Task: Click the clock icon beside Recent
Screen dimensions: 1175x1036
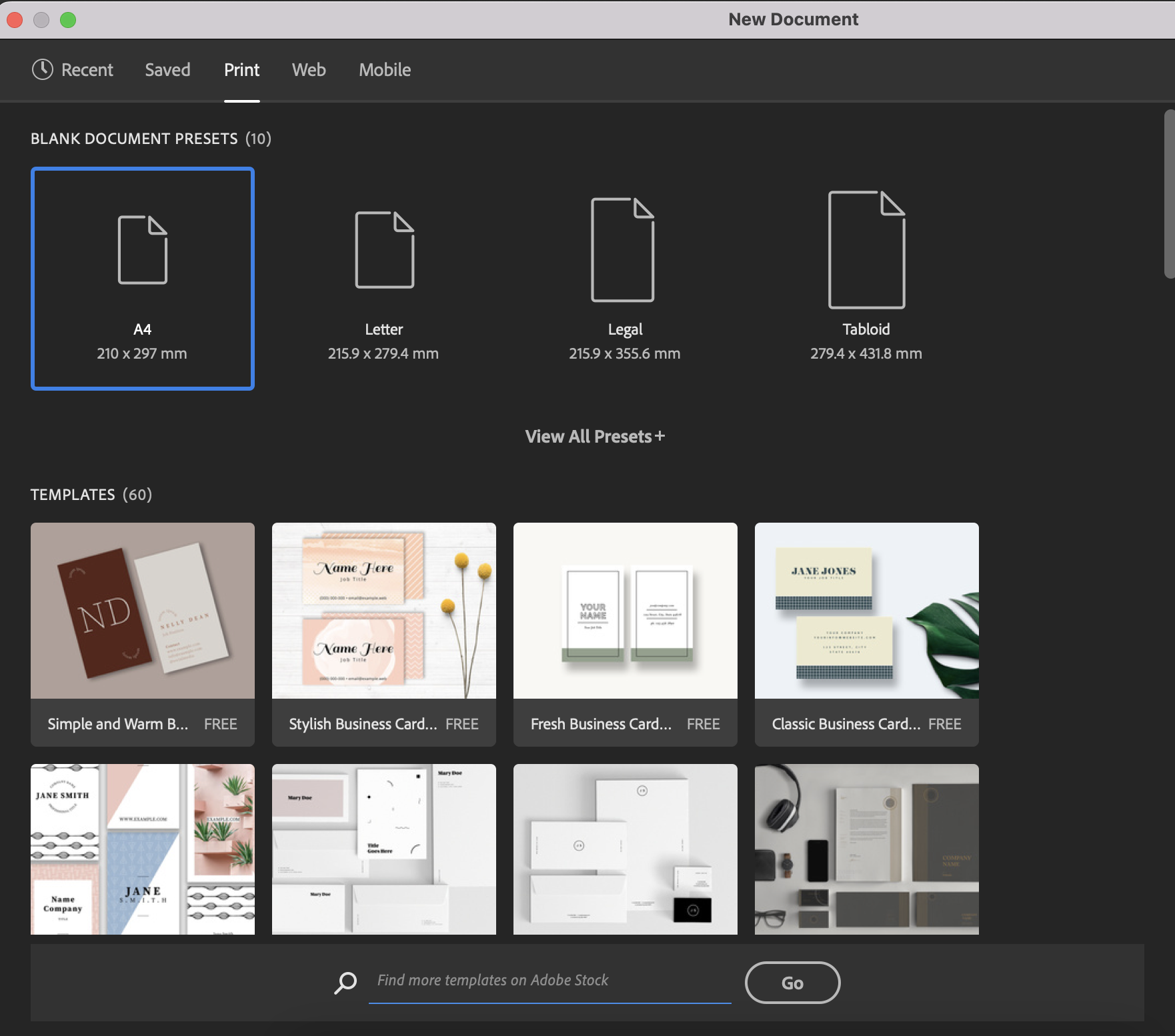Action: tap(41, 69)
